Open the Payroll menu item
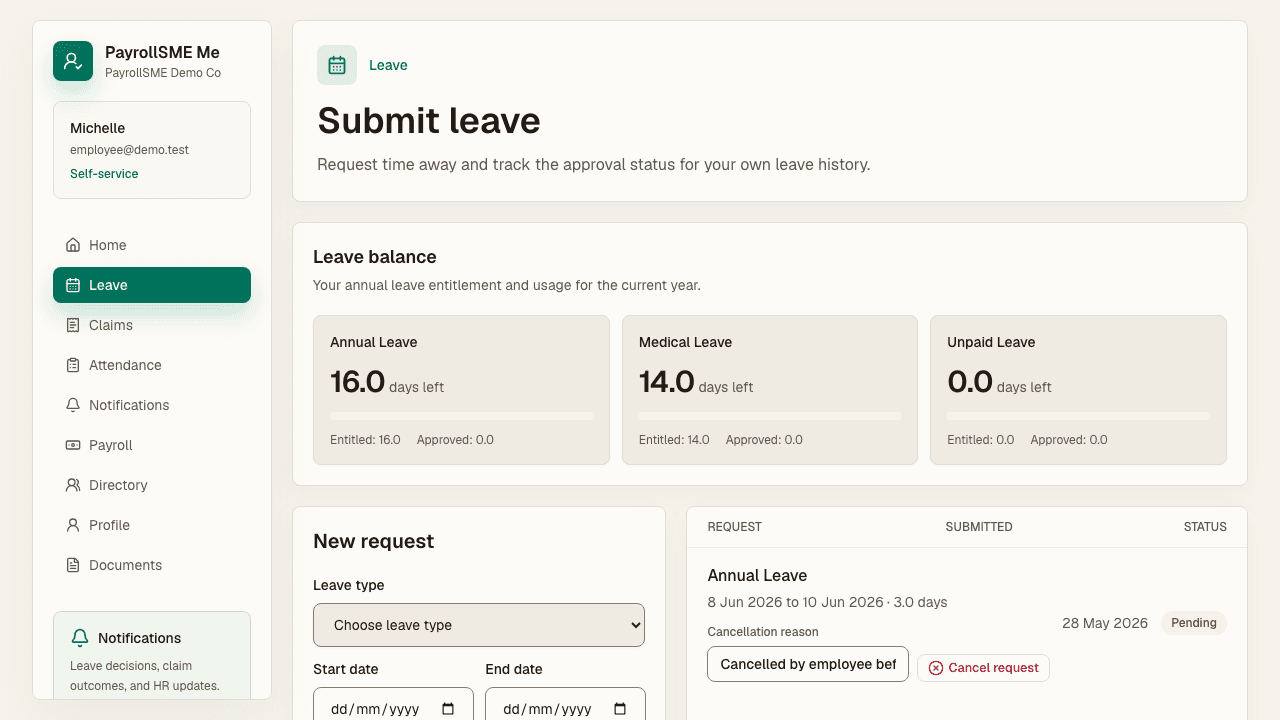This screenshot has width=1280, height=720. (152, 445)
